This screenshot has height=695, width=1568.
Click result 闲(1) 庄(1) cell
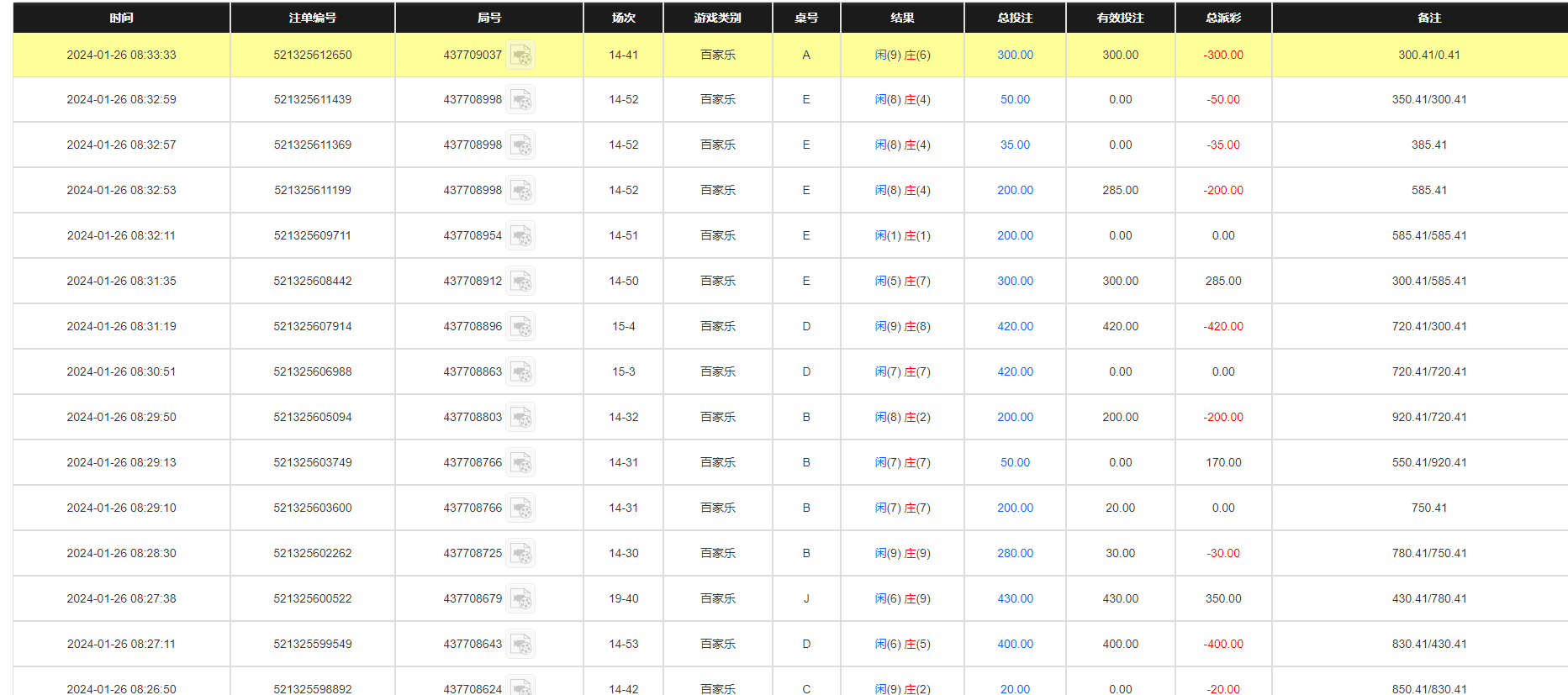point(902,235)
